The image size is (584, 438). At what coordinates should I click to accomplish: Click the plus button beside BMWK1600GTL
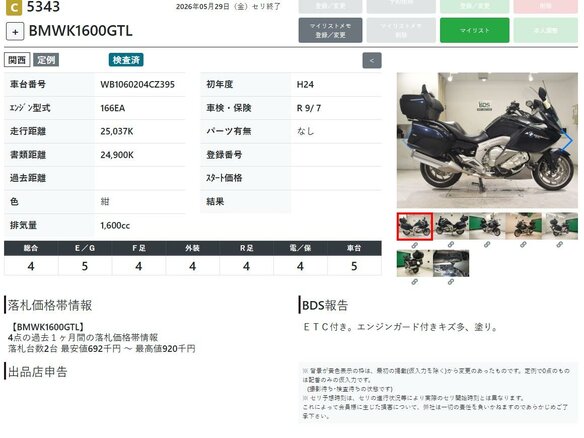coord(15,32)
